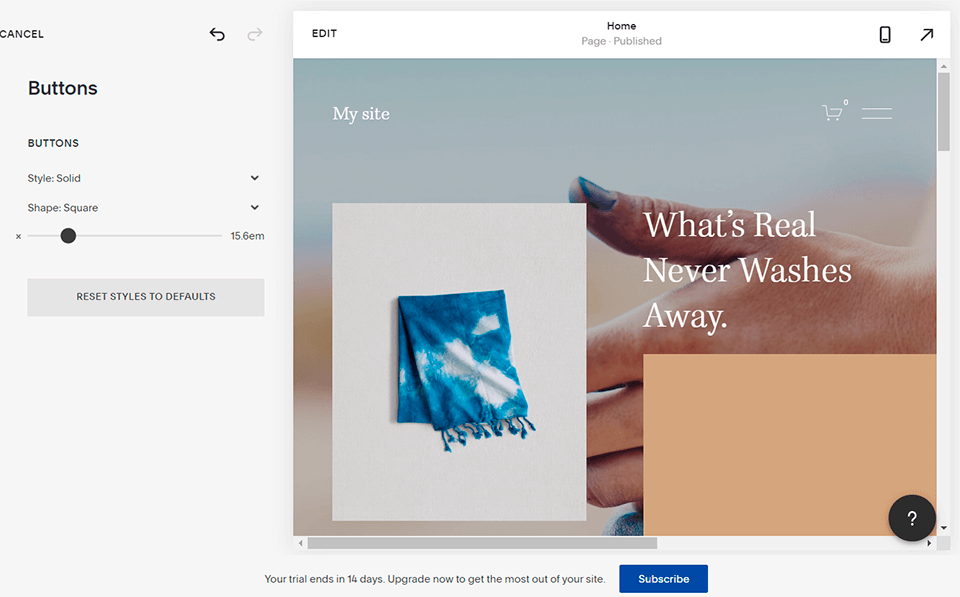Click the help question mark bubble
Screen dimensions: 960x597
(x=911, y=518)
